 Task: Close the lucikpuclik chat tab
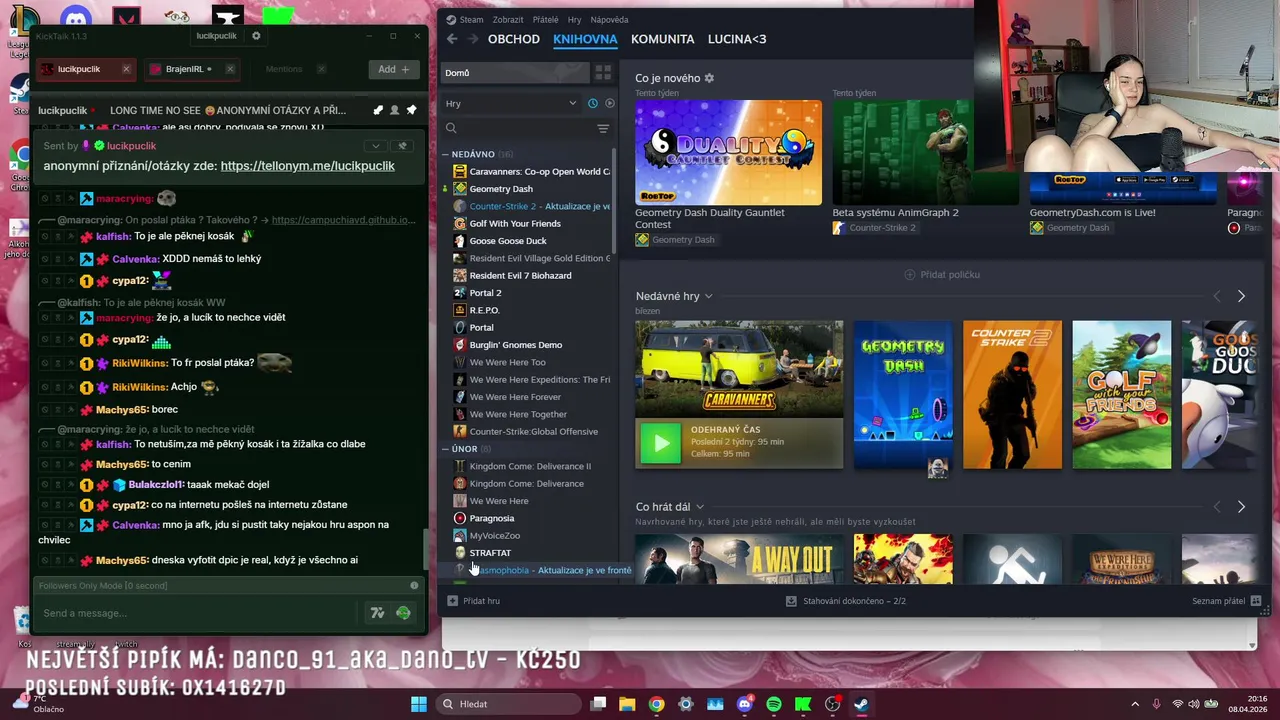click(126, 69)
